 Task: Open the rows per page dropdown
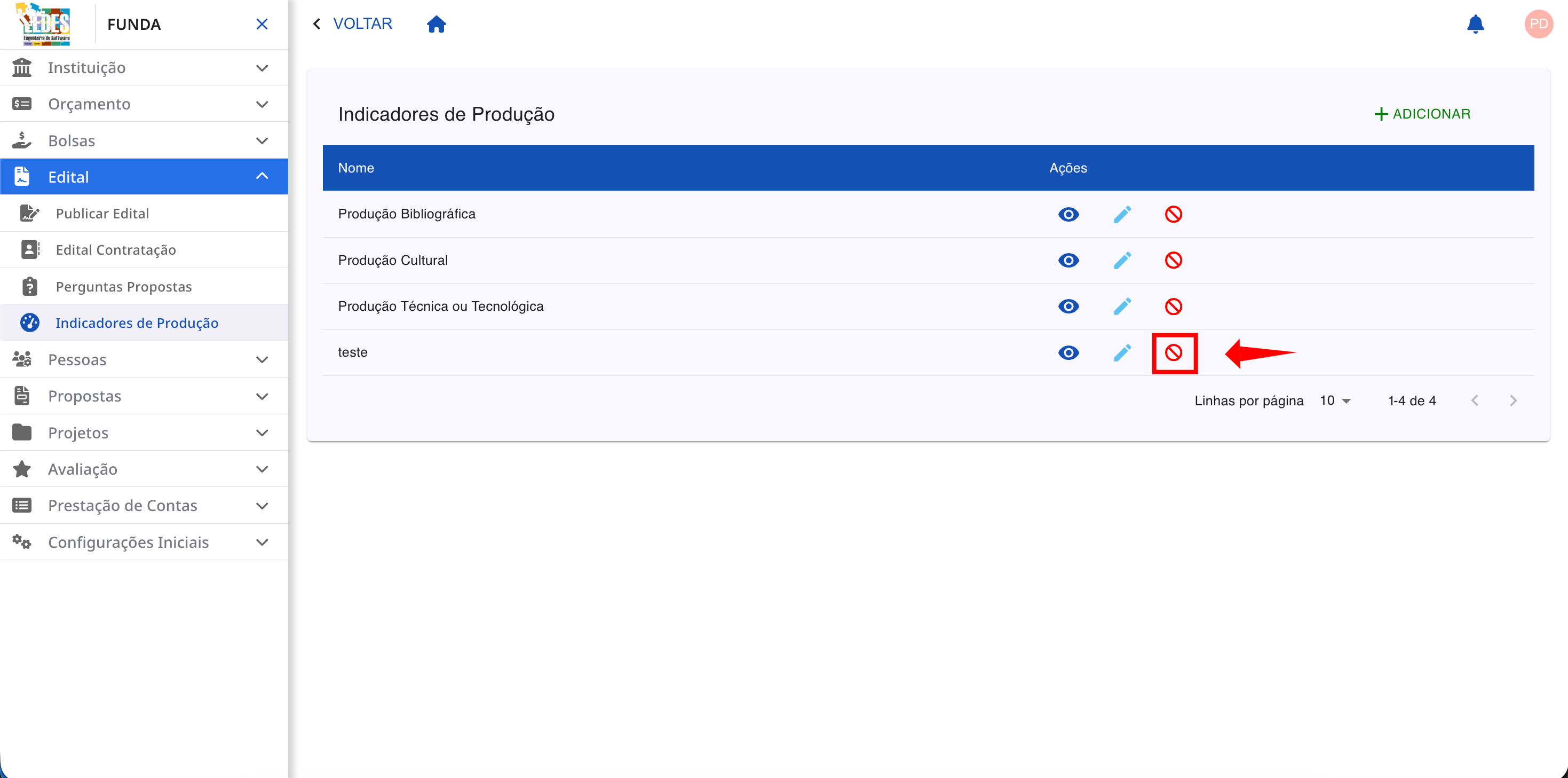(x=1335, y=401)
